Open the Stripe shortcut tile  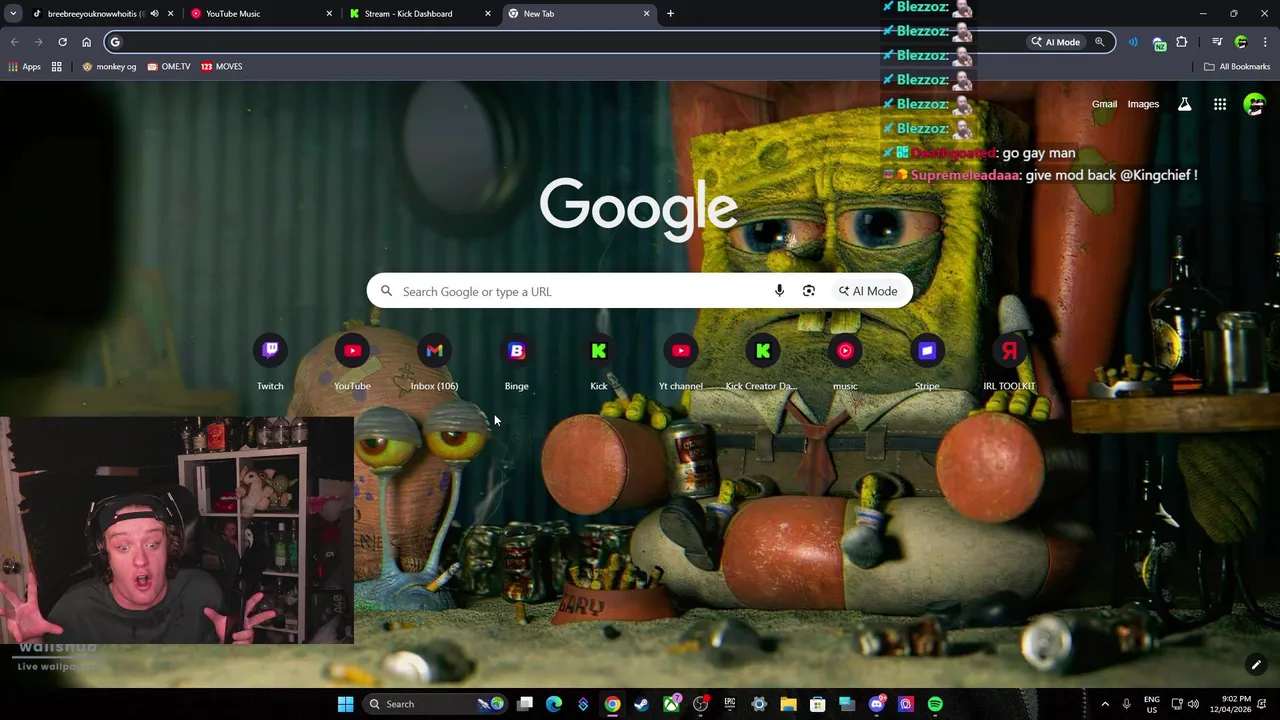tap(927, 363)
